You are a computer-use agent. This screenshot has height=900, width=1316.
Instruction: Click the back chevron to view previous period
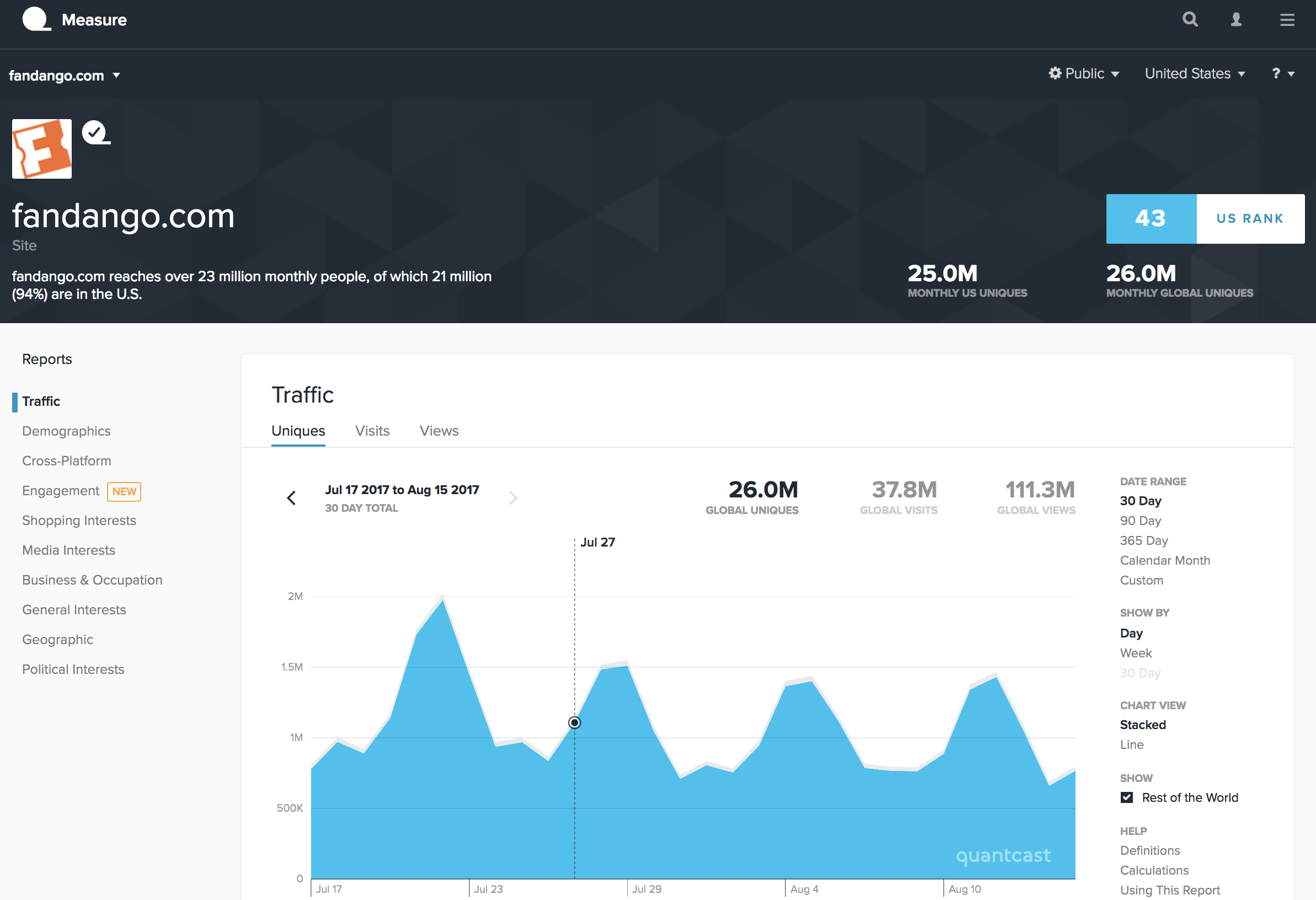click(x=291, y=497)
